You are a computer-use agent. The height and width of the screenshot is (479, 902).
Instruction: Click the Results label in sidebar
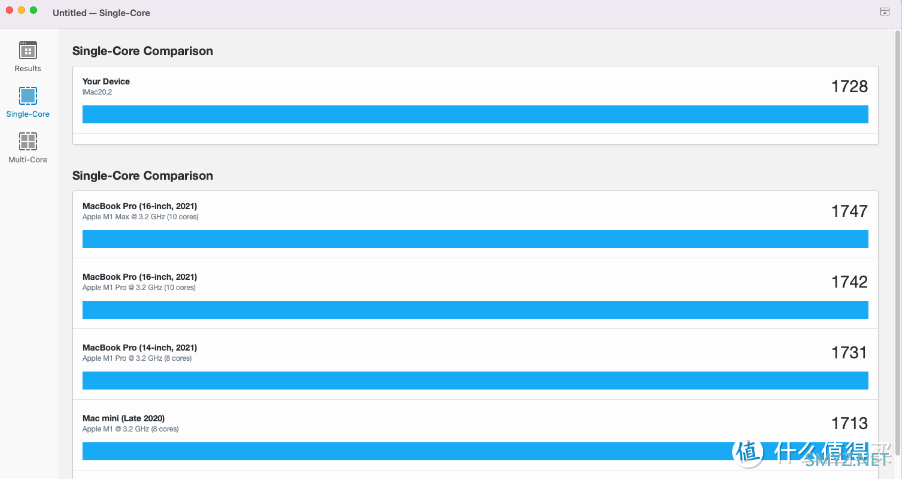[x=28, y=68]
